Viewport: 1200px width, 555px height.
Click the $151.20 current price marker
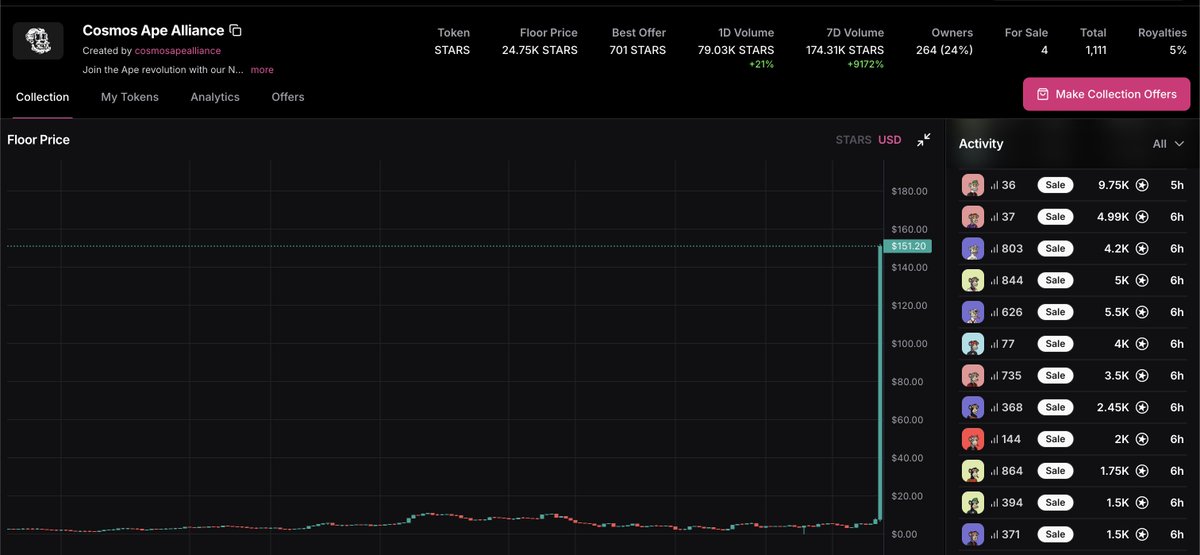coord(908,246)
